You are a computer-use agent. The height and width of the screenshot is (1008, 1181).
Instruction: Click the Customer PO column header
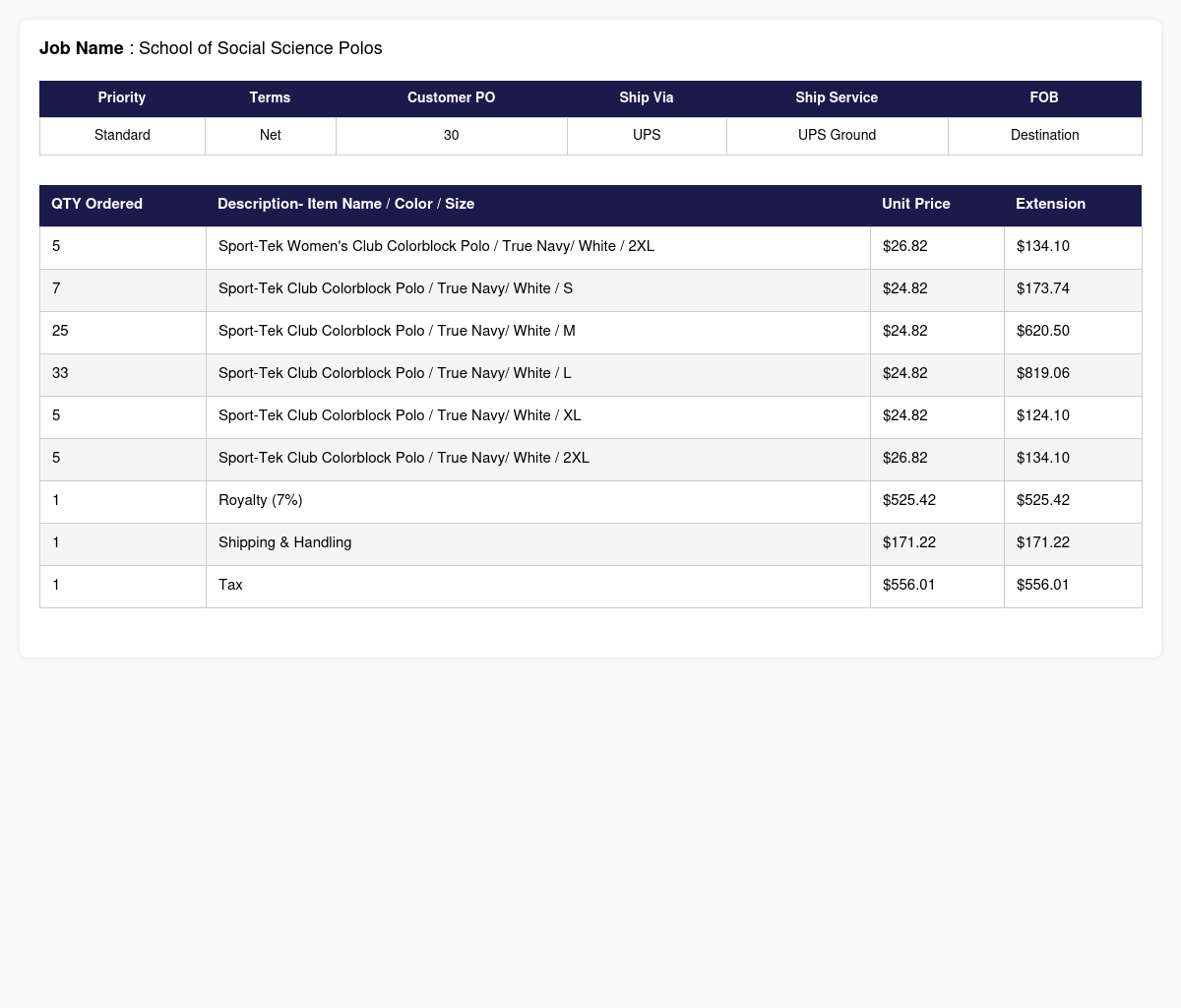tap(451, 98)
